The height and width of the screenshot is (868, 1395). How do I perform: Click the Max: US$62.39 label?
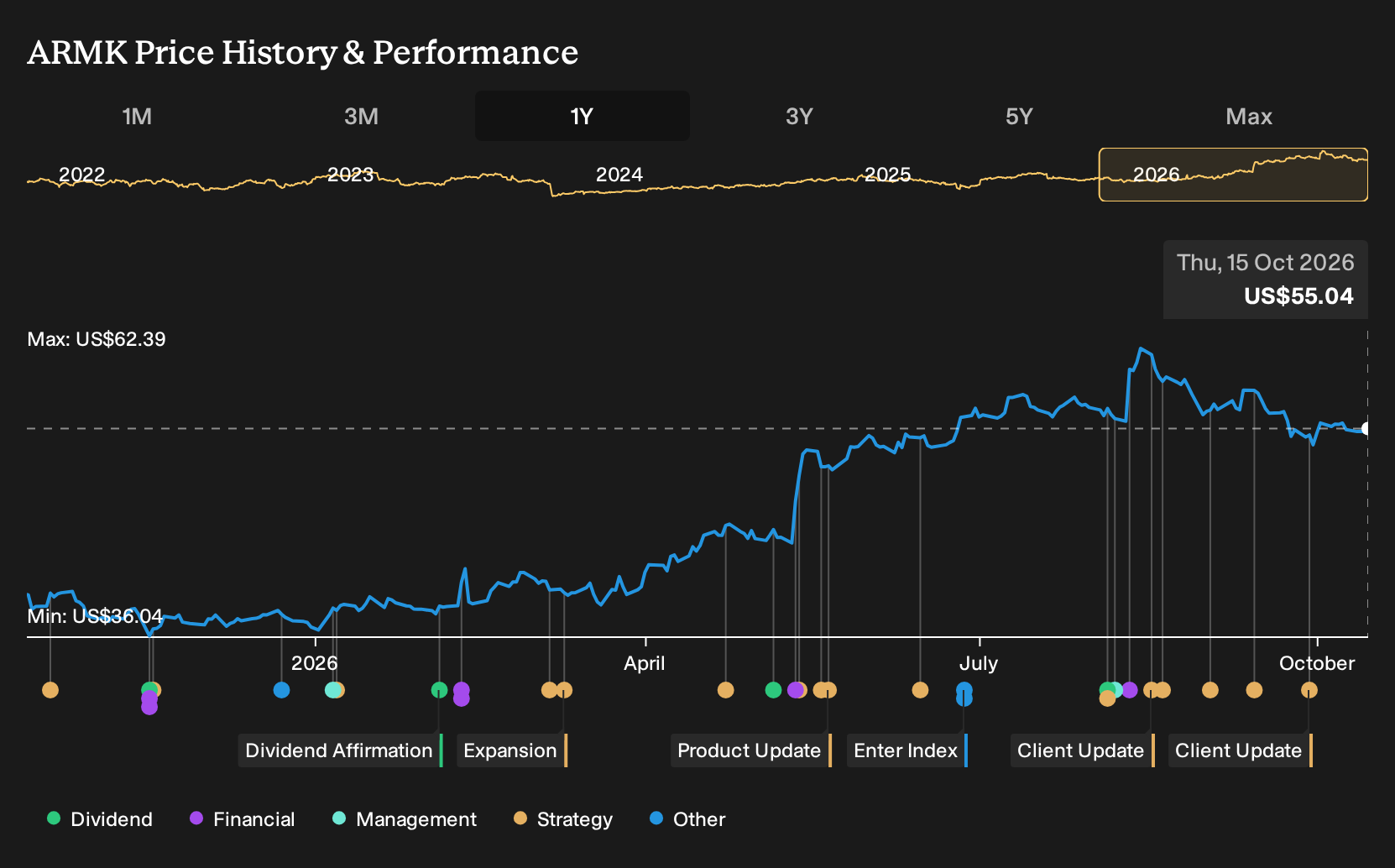[x=97, y=339]
